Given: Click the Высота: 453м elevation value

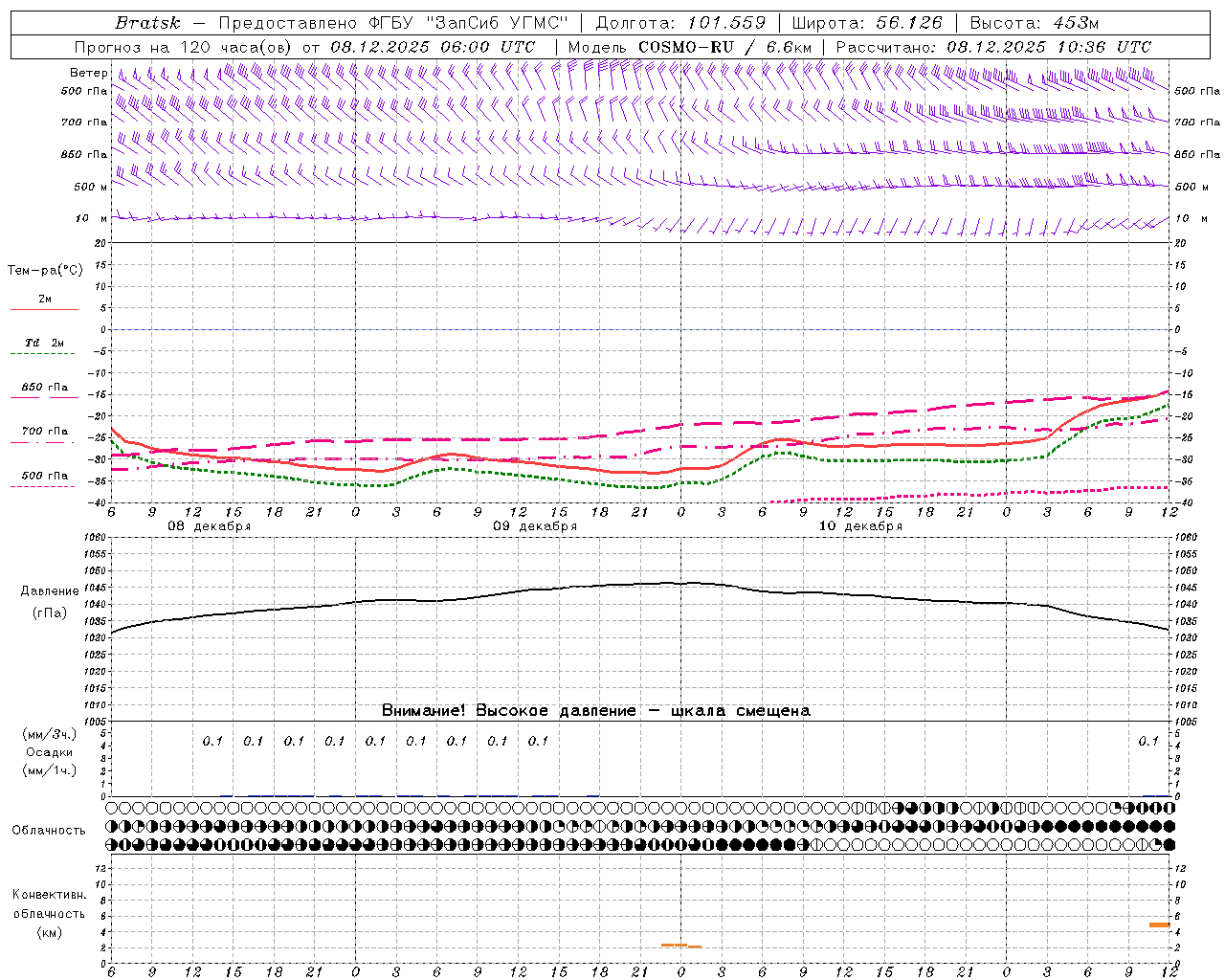Looking at the screenshot, I should [x=1035, y=23].
